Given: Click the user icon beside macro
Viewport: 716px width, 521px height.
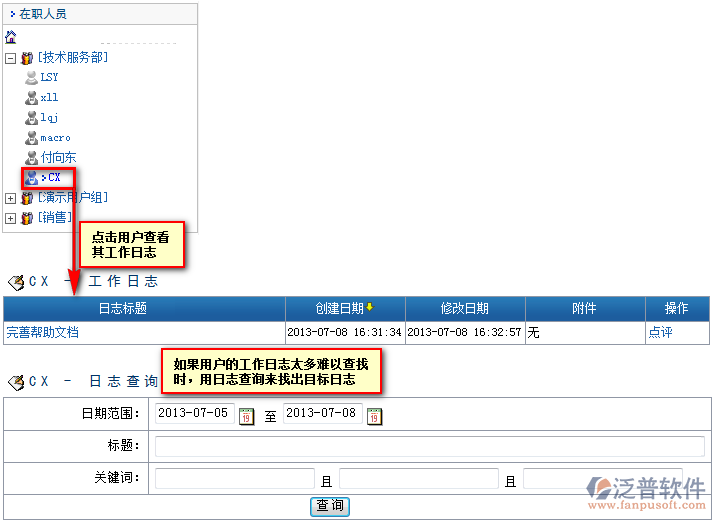Looking at the screenshot, I should point(31,137).
